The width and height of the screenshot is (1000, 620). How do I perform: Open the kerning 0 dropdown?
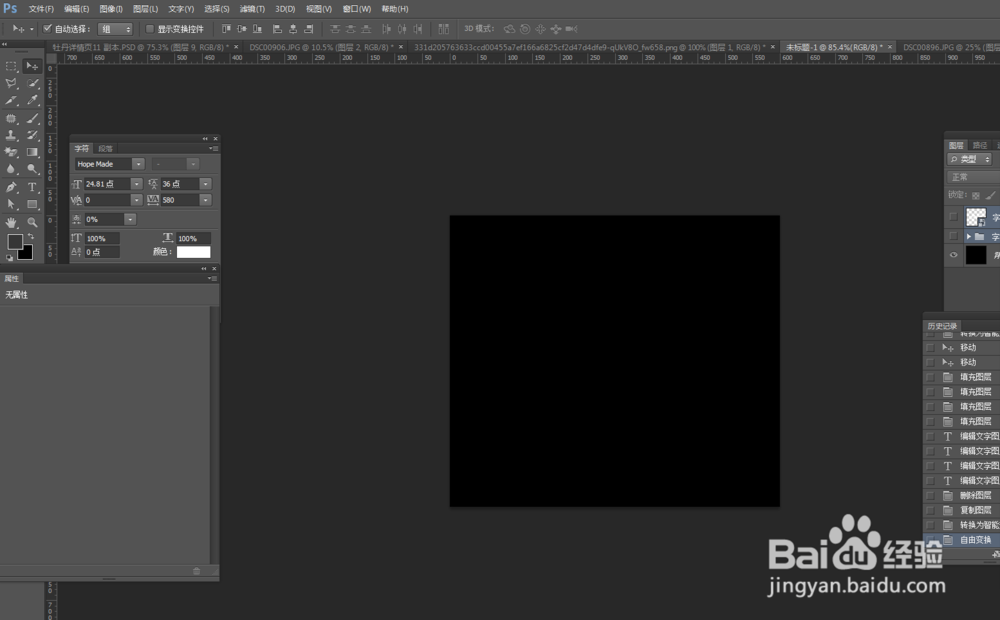(x=136, y=200)
